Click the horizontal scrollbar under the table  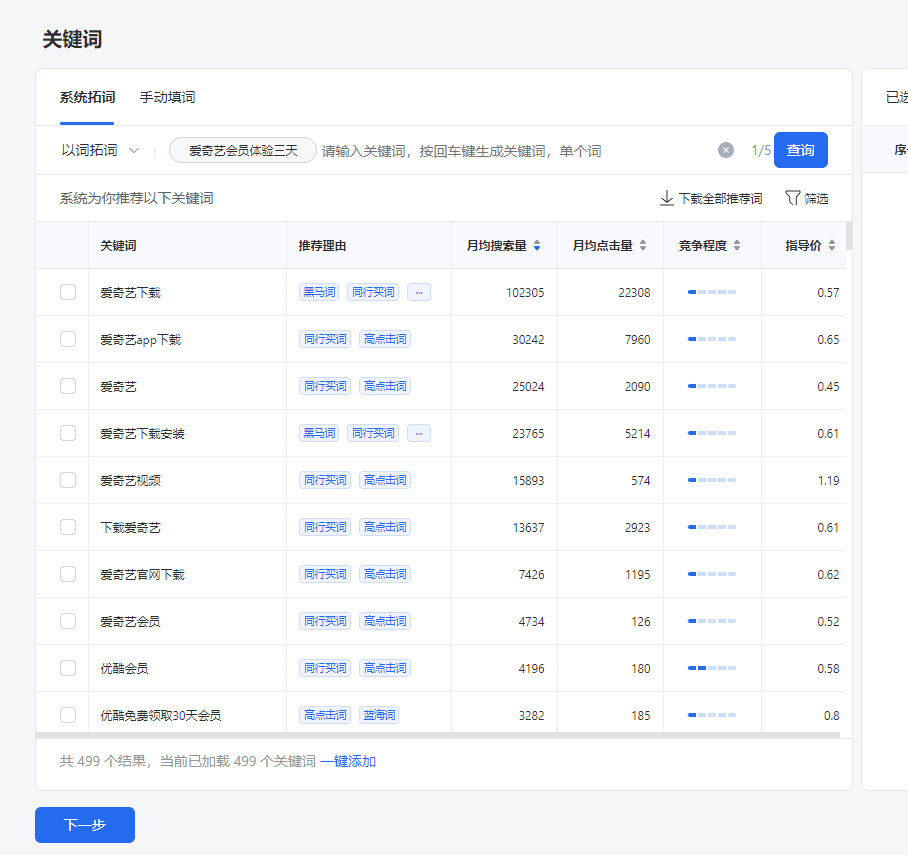[x=438, y=735]
